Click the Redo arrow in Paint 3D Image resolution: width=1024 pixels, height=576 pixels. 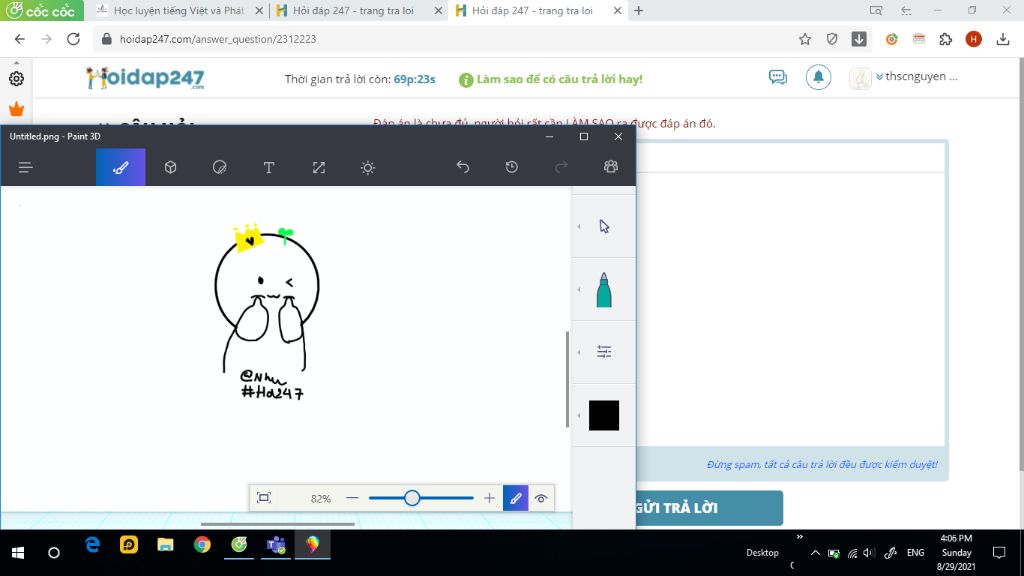point(561,167)
